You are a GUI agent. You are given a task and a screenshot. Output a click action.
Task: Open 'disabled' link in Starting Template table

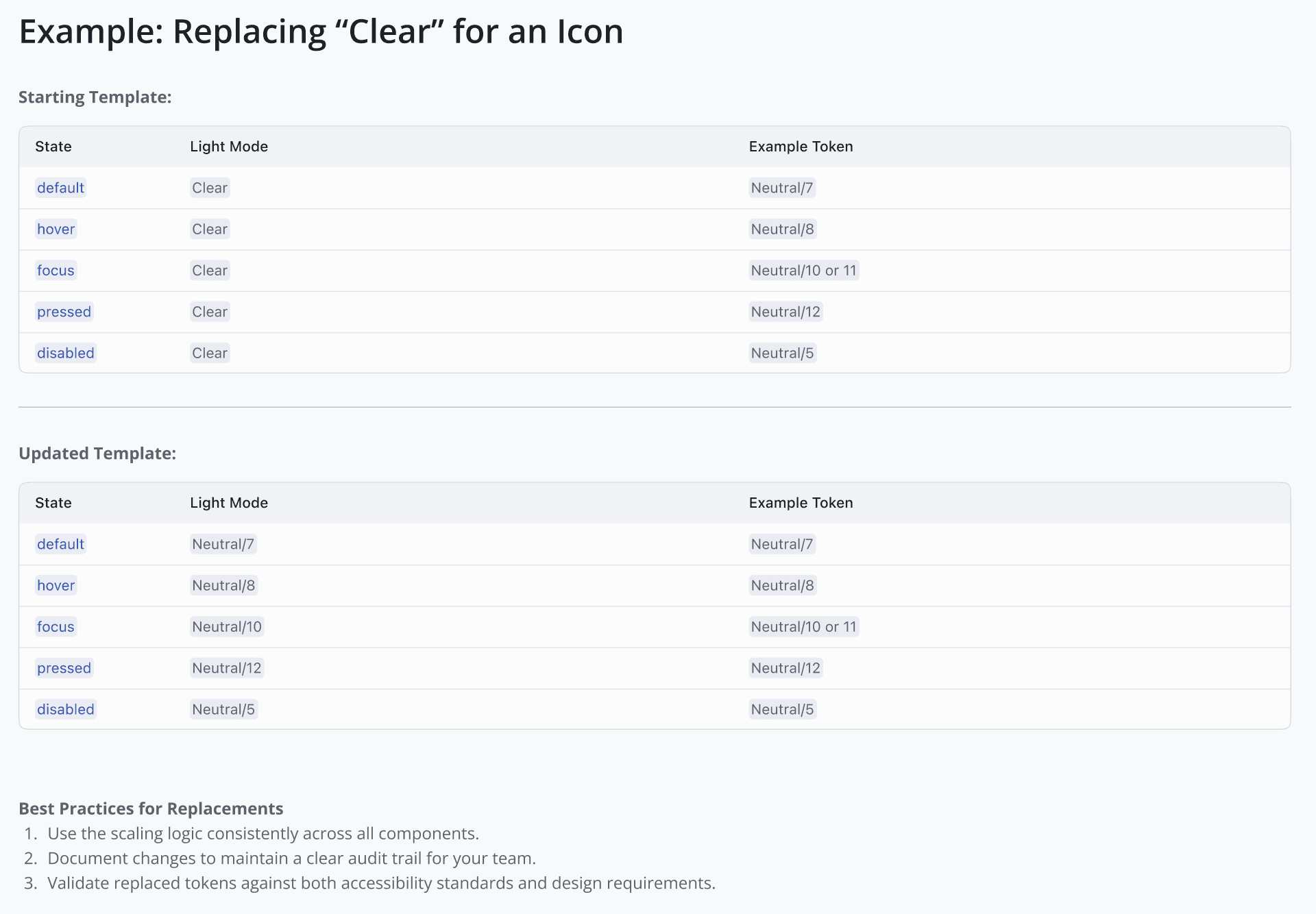coord(66,353)
